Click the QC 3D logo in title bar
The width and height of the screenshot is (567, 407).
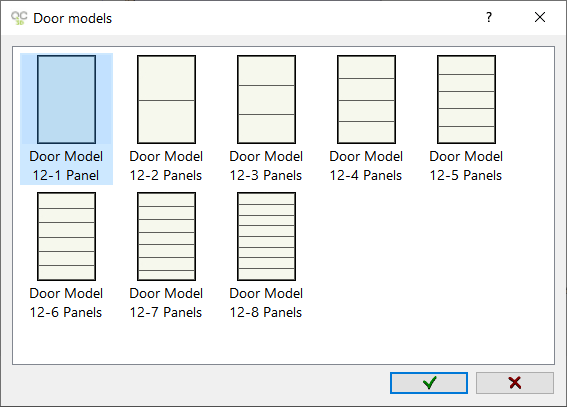(x=19, y=18)
